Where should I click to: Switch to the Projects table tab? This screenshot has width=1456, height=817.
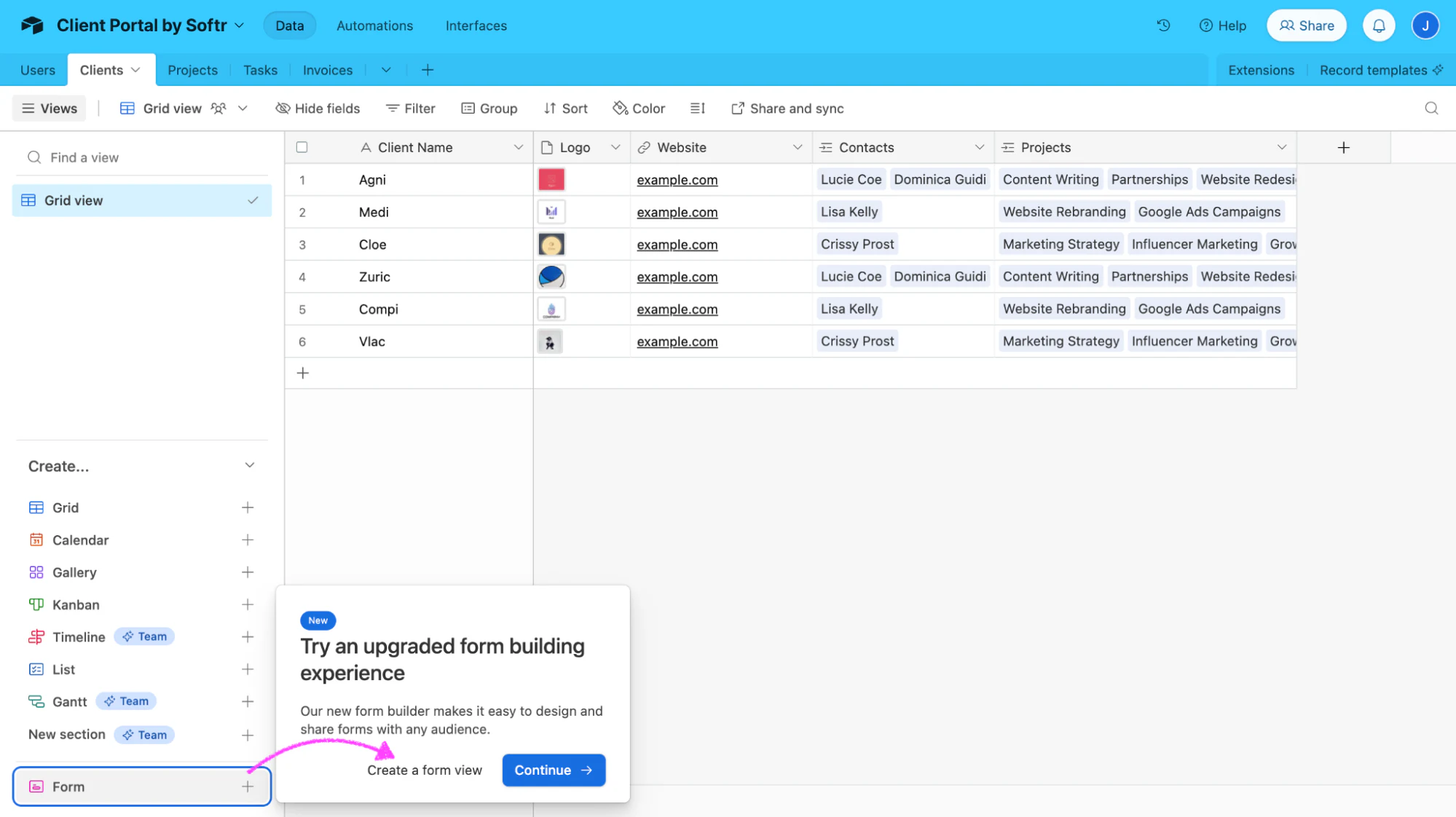[192, 70]
